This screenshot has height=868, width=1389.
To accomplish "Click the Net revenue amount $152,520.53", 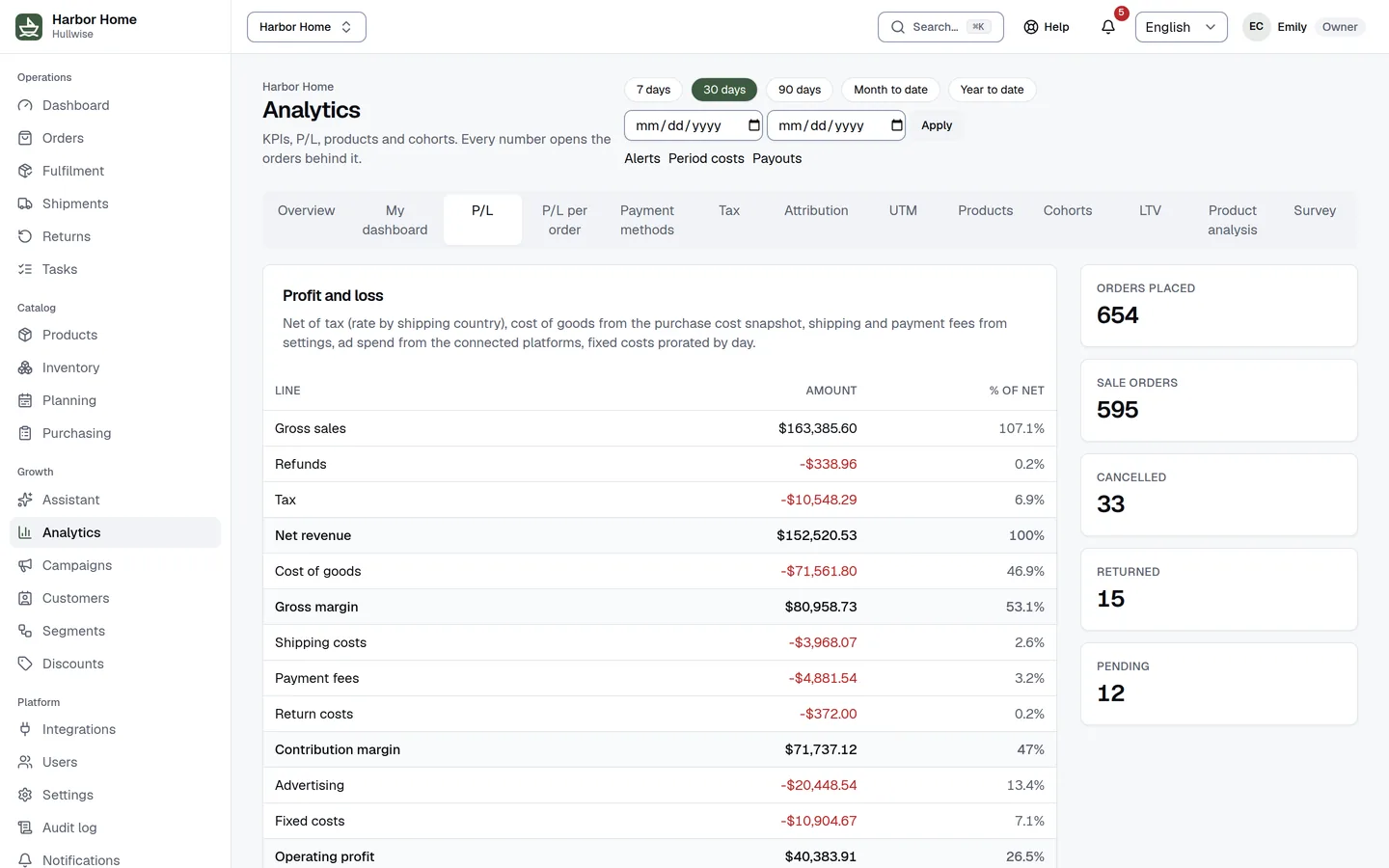I will tap(817, 535).
